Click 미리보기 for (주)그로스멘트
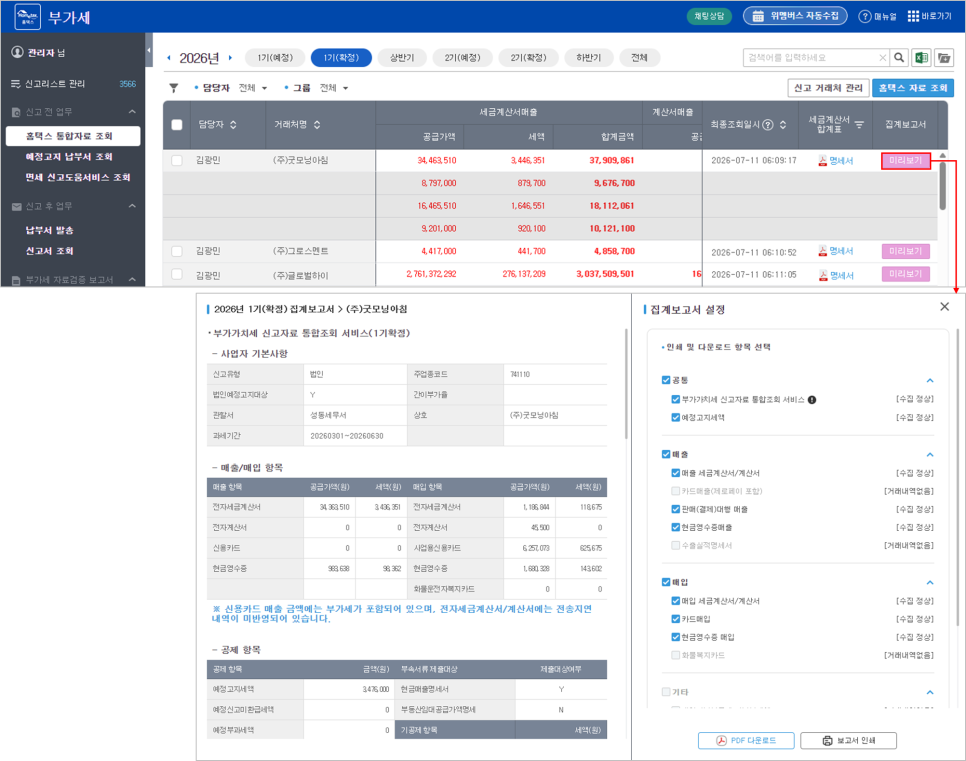The width and height of the screenshot is (966, 761). [906, 251]
